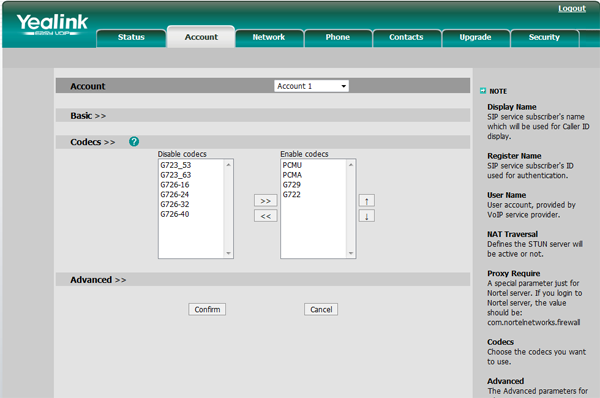
Task: Click the Yealink logo
Action: click(52, 24)
